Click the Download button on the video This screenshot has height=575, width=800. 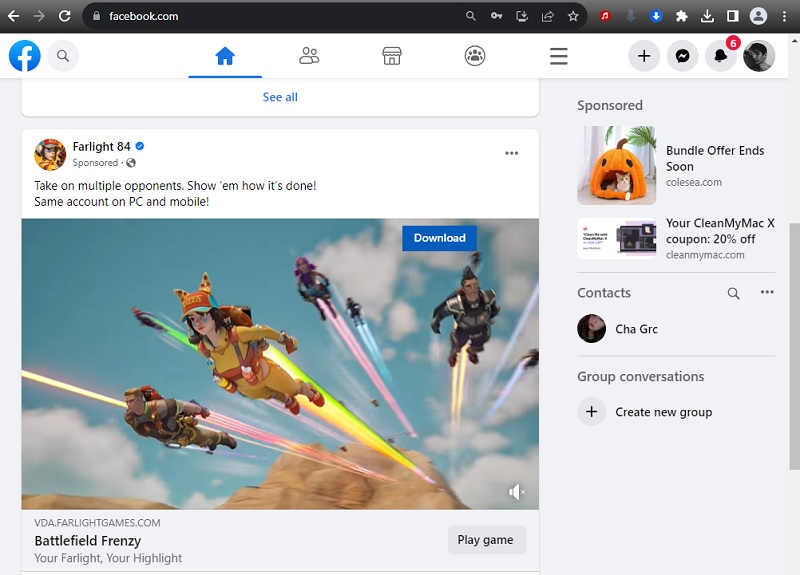tap(439, 238)
